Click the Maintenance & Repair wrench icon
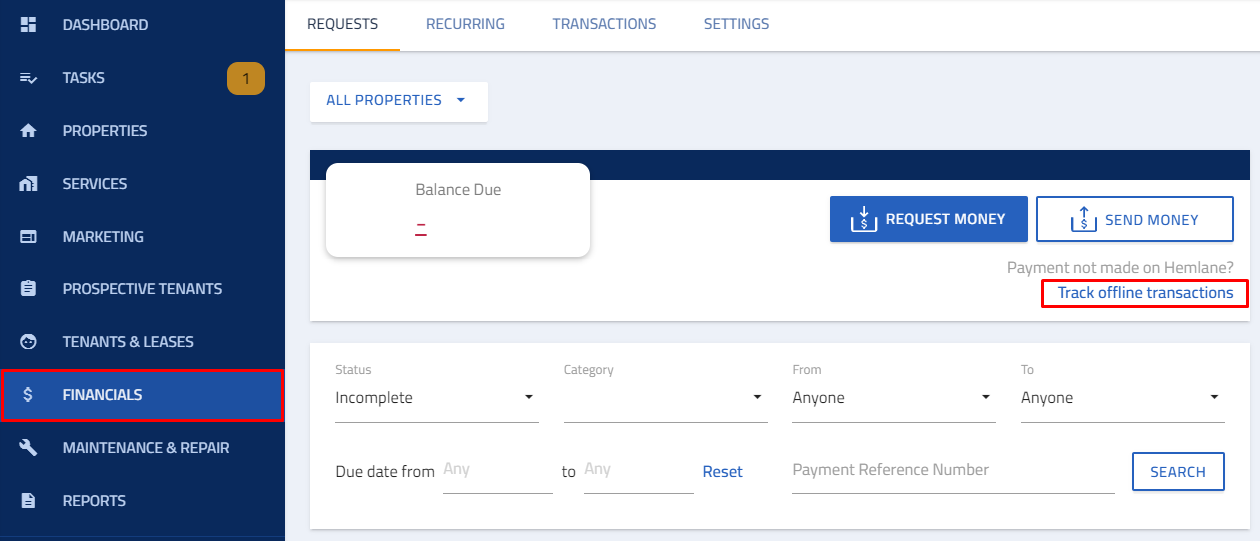Image resolution: width=1260 pixels, height=541 pixels. (28, 448)
